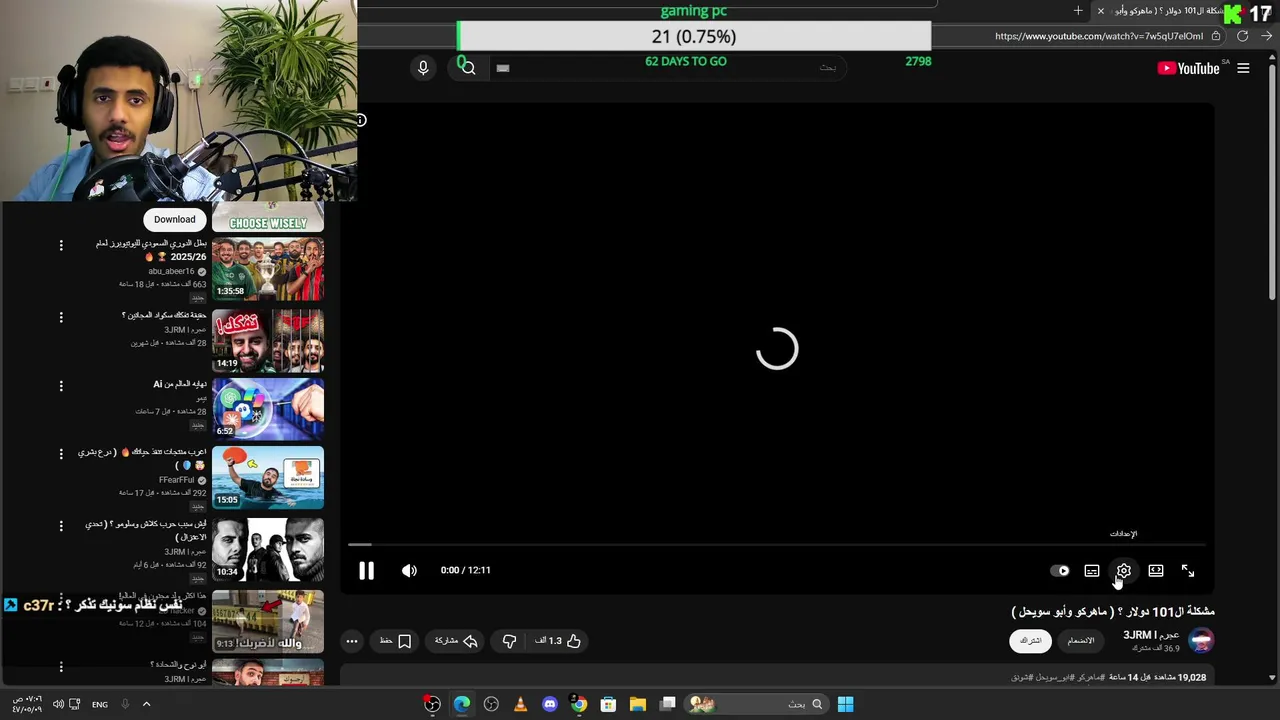Screen dimensions: 1280x720
Task: Open the player settings gear
Action: [1124, 571]
